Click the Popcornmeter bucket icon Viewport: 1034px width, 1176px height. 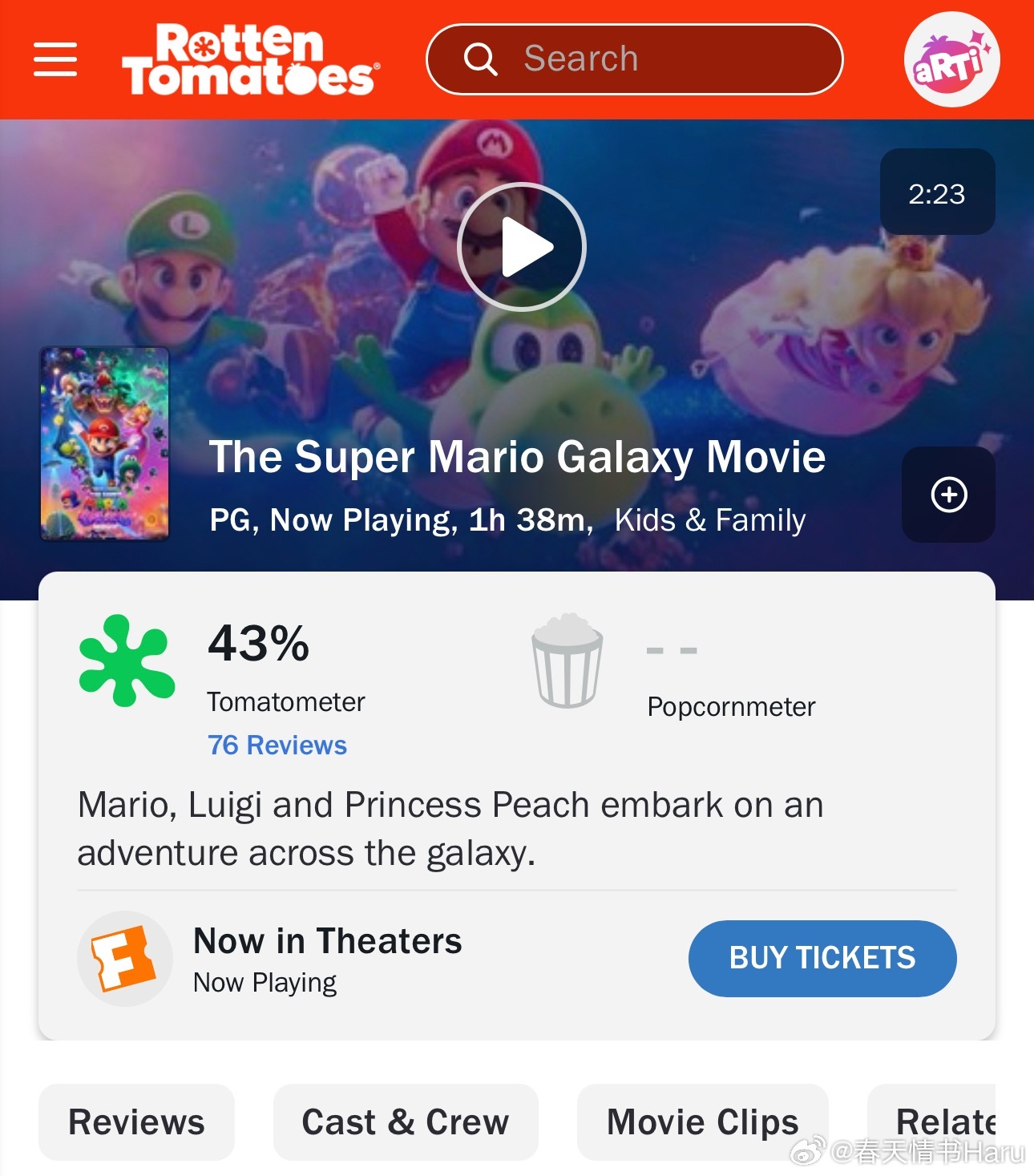567,661
